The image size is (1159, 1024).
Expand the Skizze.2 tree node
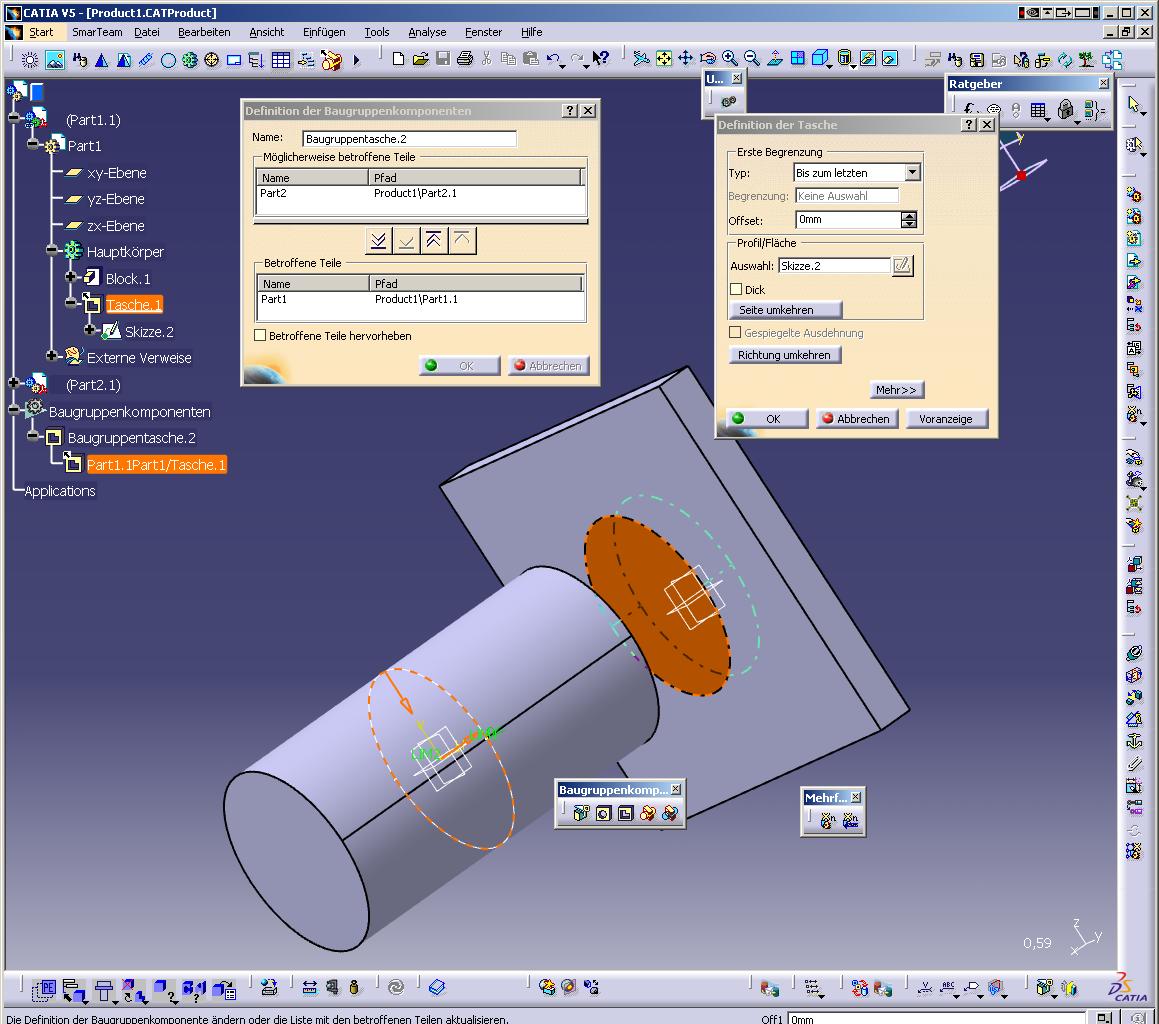[89, 329]
